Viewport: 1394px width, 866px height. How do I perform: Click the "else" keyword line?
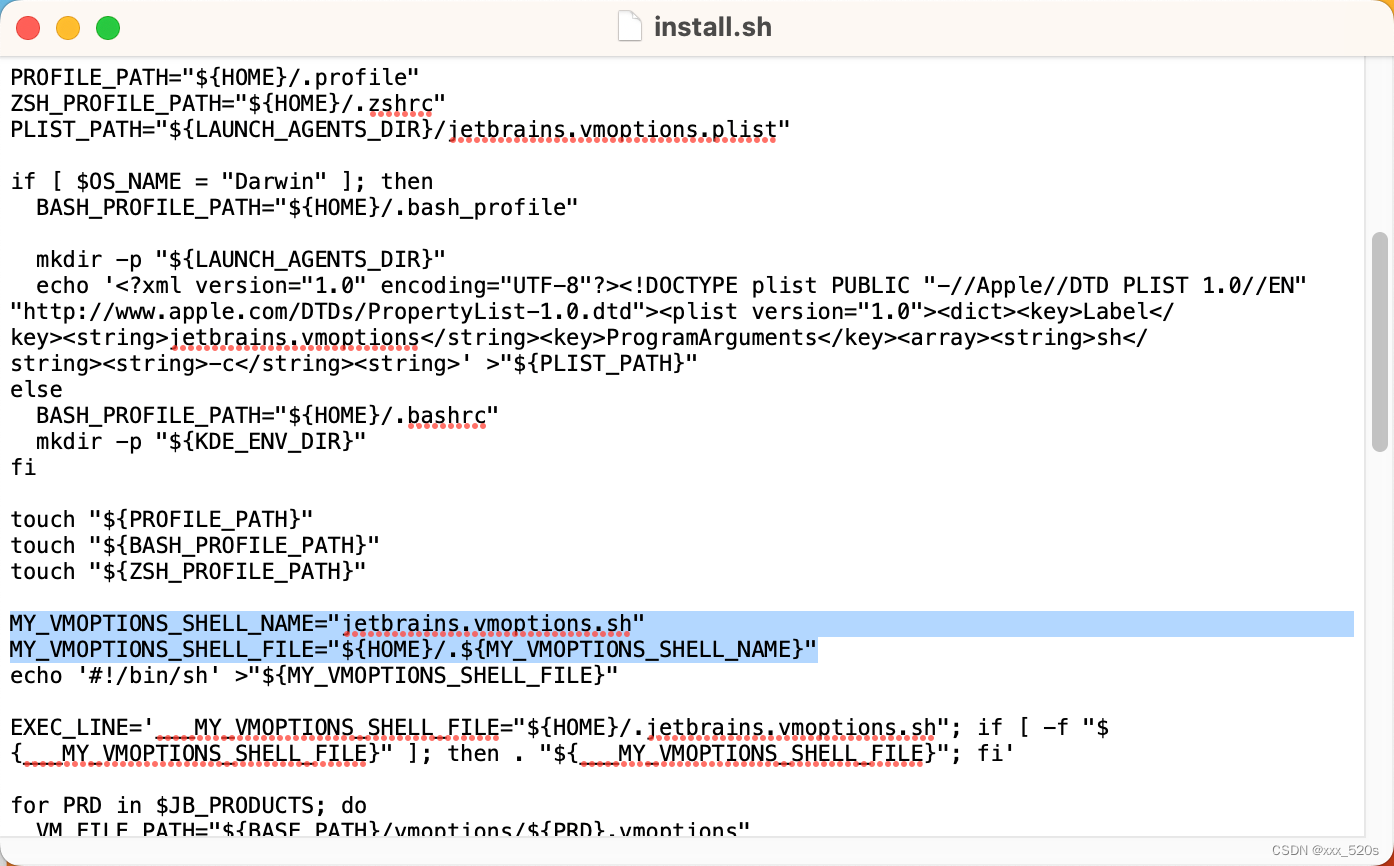(36, 389)
